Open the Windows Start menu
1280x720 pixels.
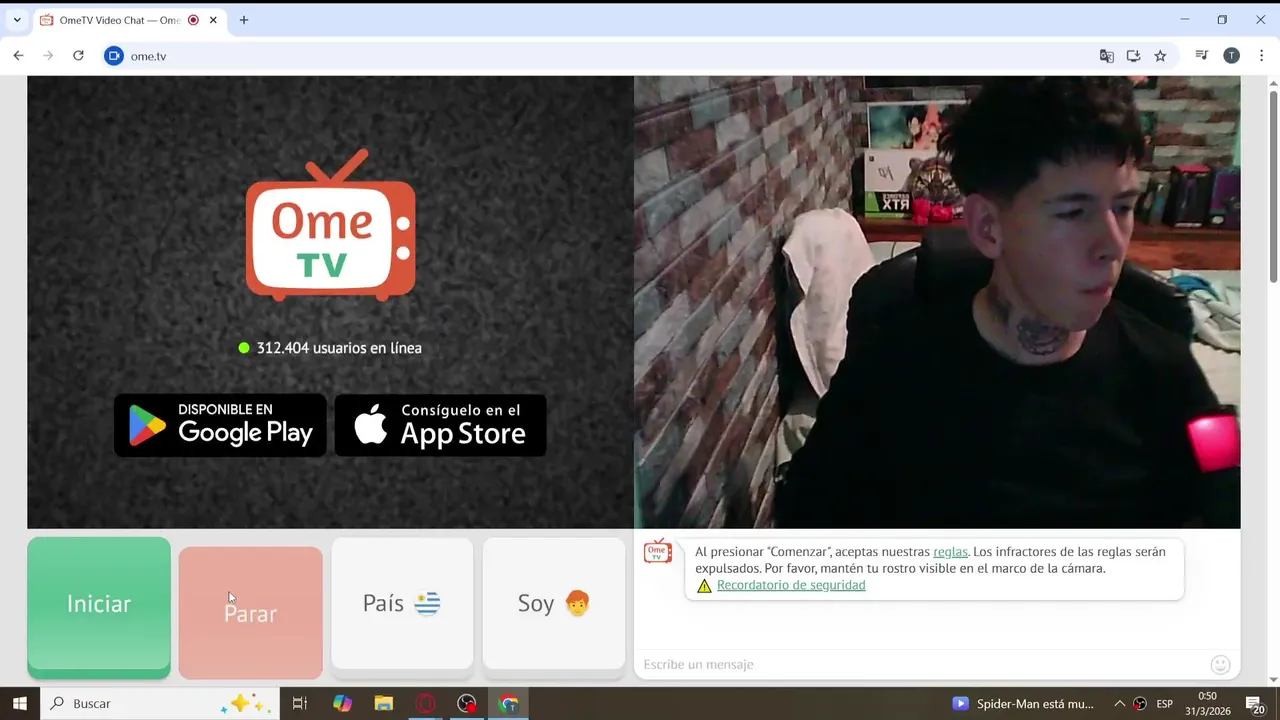[19, 704]
